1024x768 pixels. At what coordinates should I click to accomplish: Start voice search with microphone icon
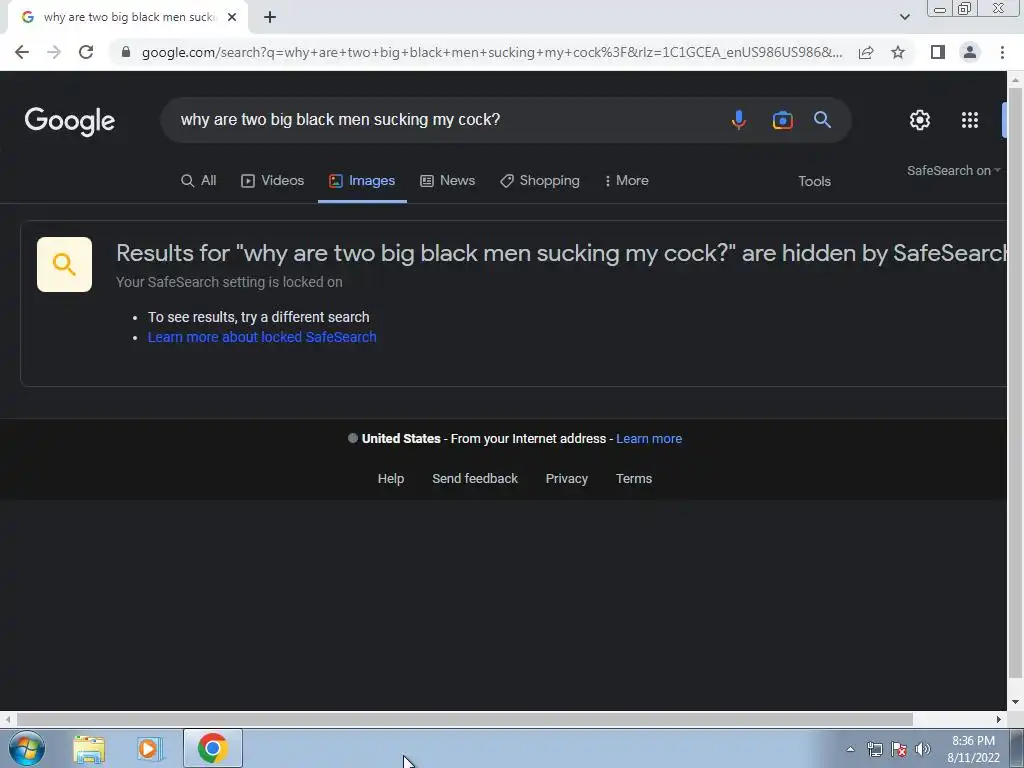(739, 120)
